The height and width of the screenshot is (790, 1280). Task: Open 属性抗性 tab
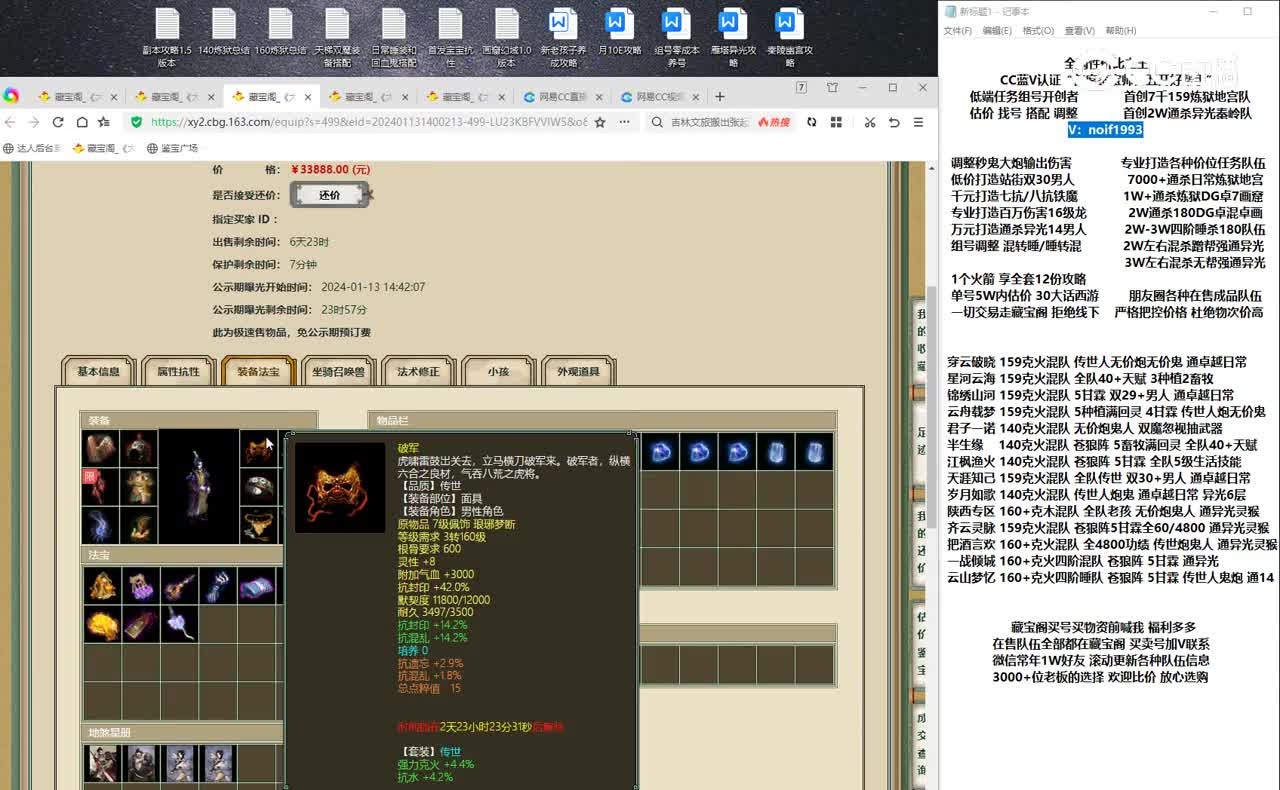[x=178, y=371]
